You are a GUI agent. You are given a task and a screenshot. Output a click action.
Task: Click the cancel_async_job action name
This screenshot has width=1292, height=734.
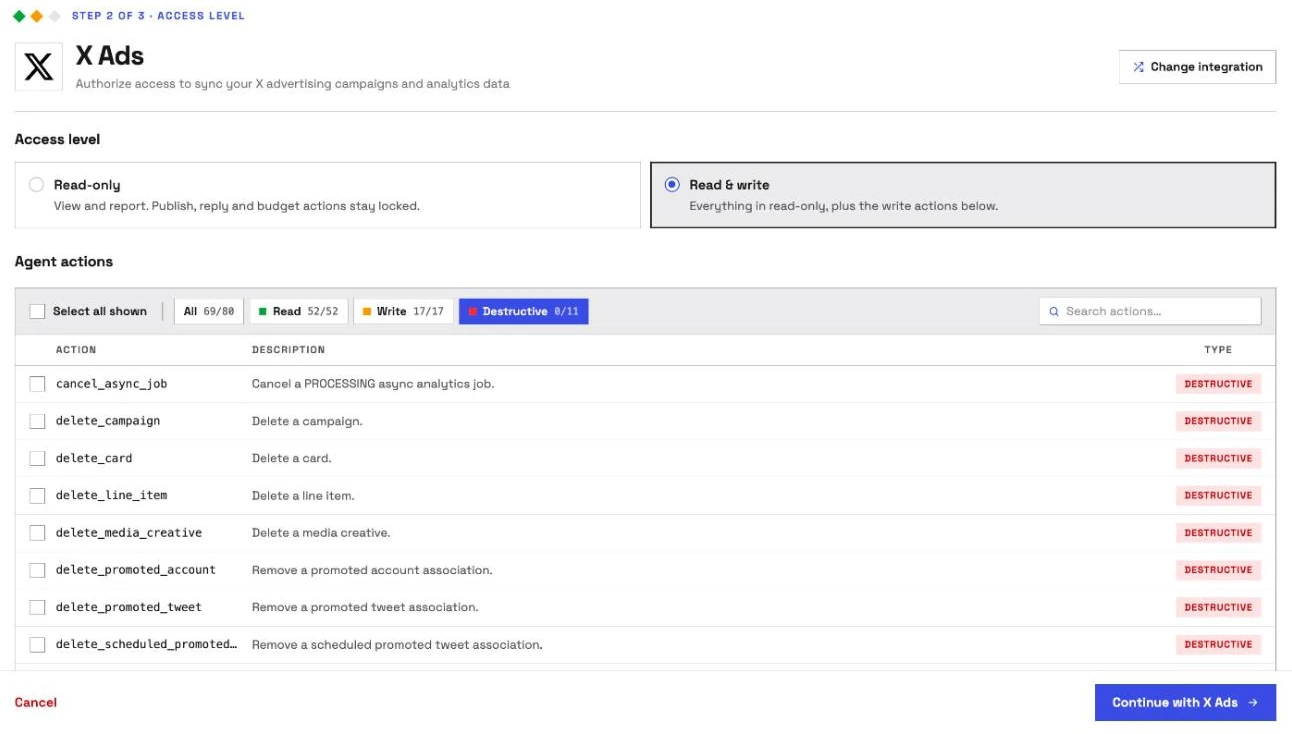click(112, 384)
